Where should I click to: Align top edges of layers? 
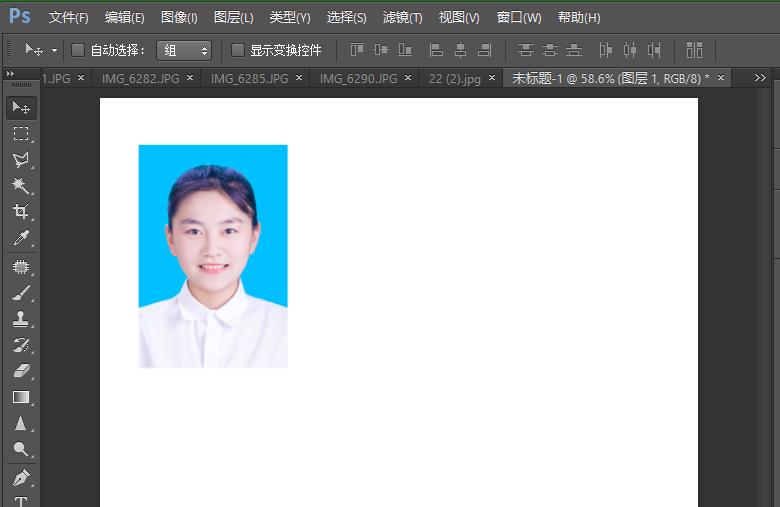click(357, 50)
